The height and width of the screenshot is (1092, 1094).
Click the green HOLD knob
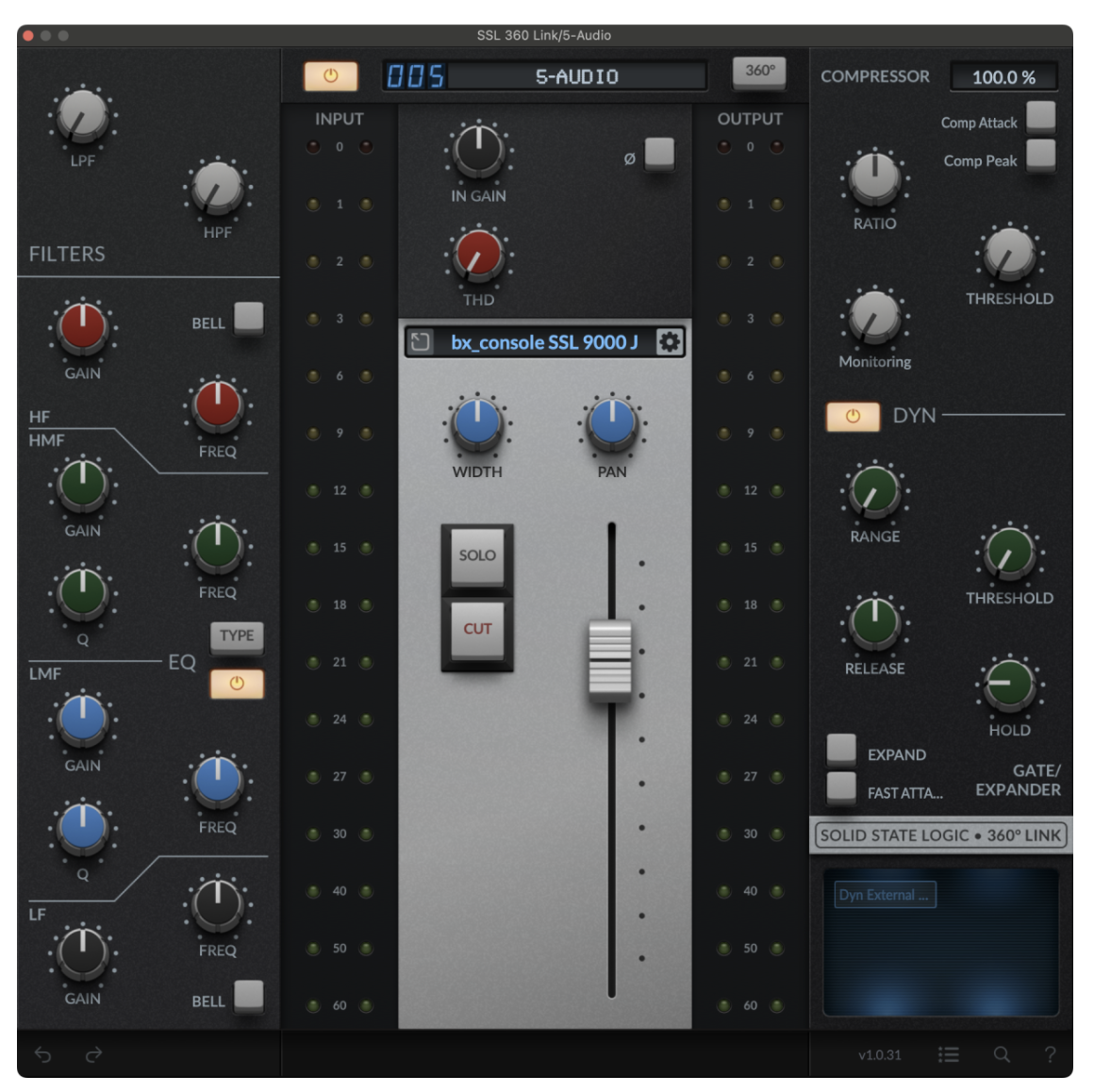(1009, 686)
